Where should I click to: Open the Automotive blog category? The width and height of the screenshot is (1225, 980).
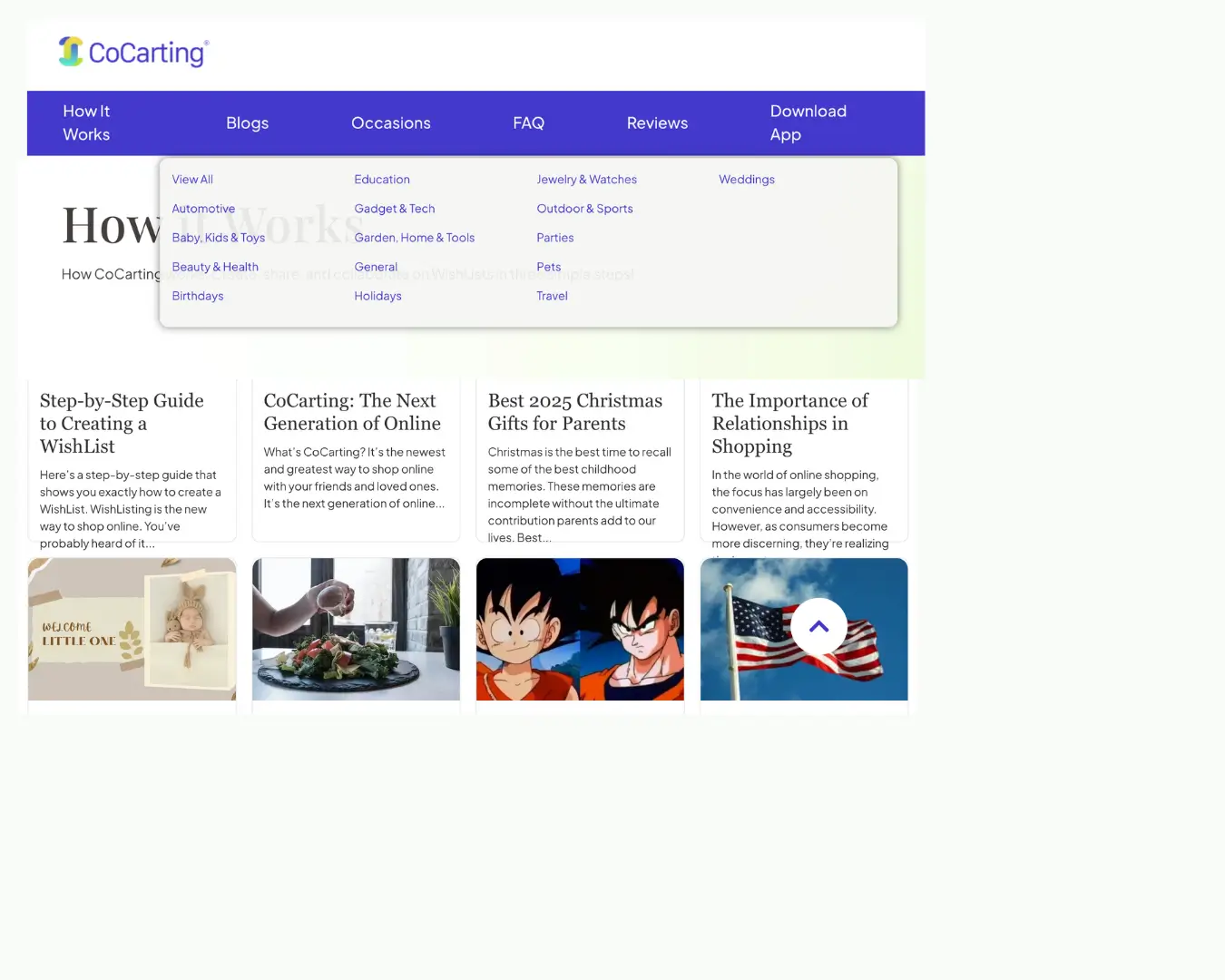click(x=203, y=208)
